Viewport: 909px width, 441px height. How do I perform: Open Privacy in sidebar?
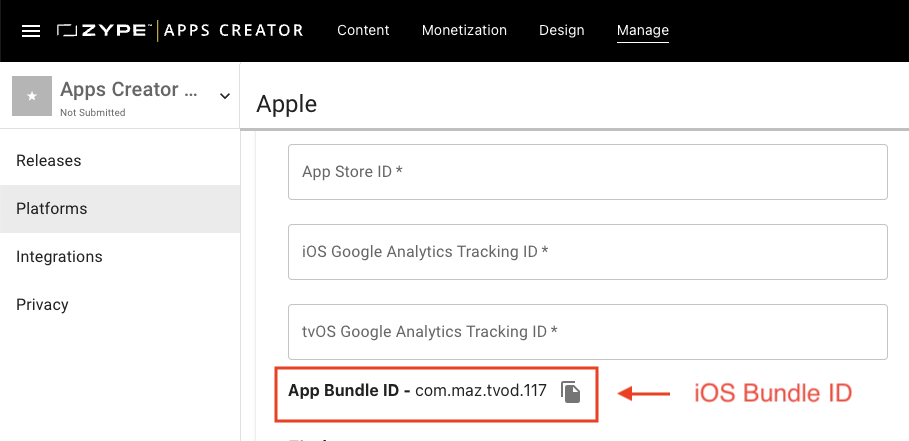click(x=120, y=305)
